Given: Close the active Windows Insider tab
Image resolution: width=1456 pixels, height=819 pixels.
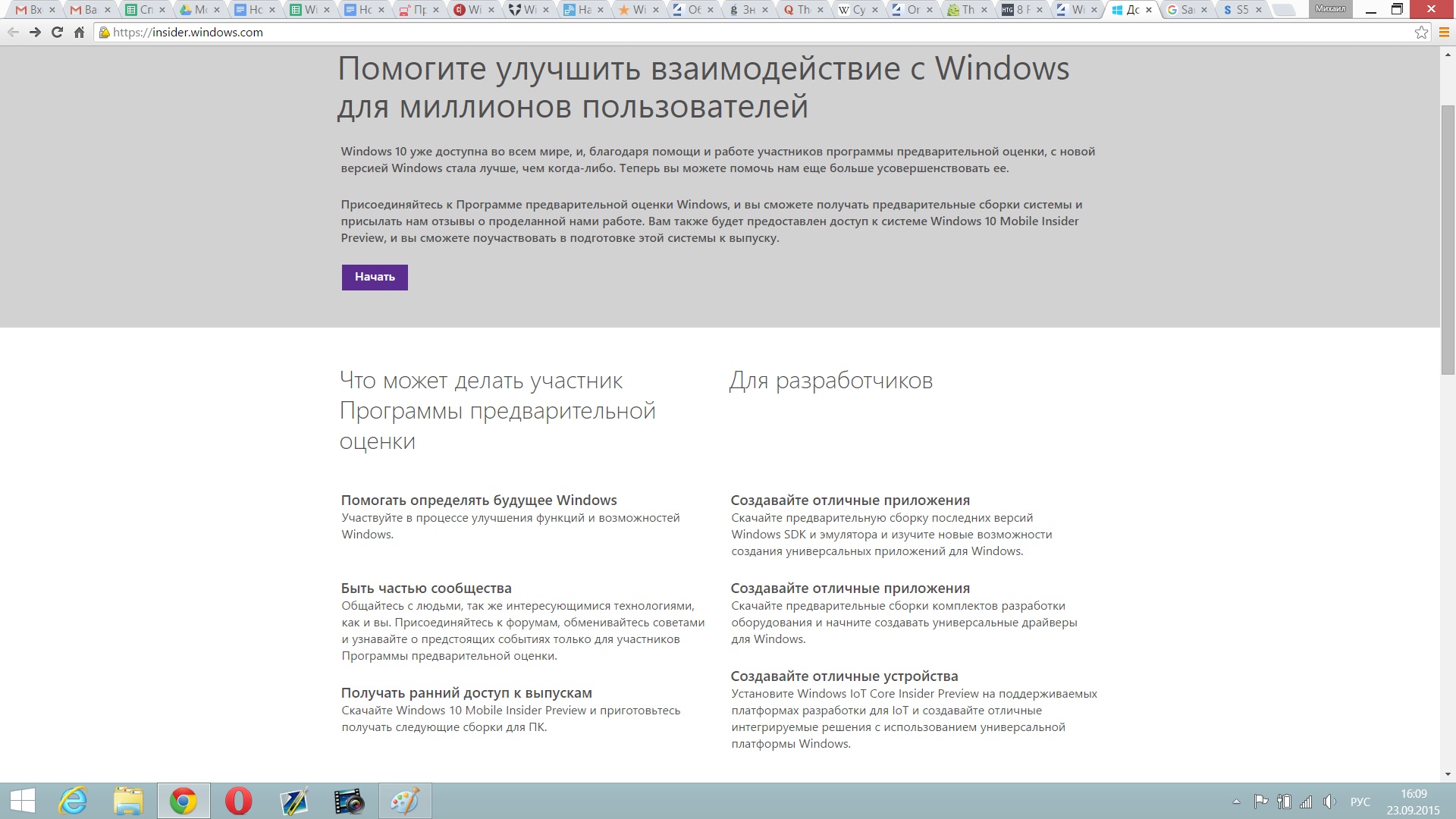Looking at the screenshot, I should pyautogui.click(x=1149, y=10).
